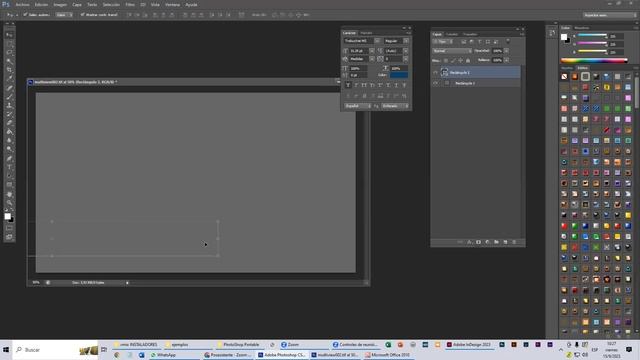The height and width of the screenshot is (360, 640).
Task: Open the font style Regular dropdown
Action: (406, 41)
